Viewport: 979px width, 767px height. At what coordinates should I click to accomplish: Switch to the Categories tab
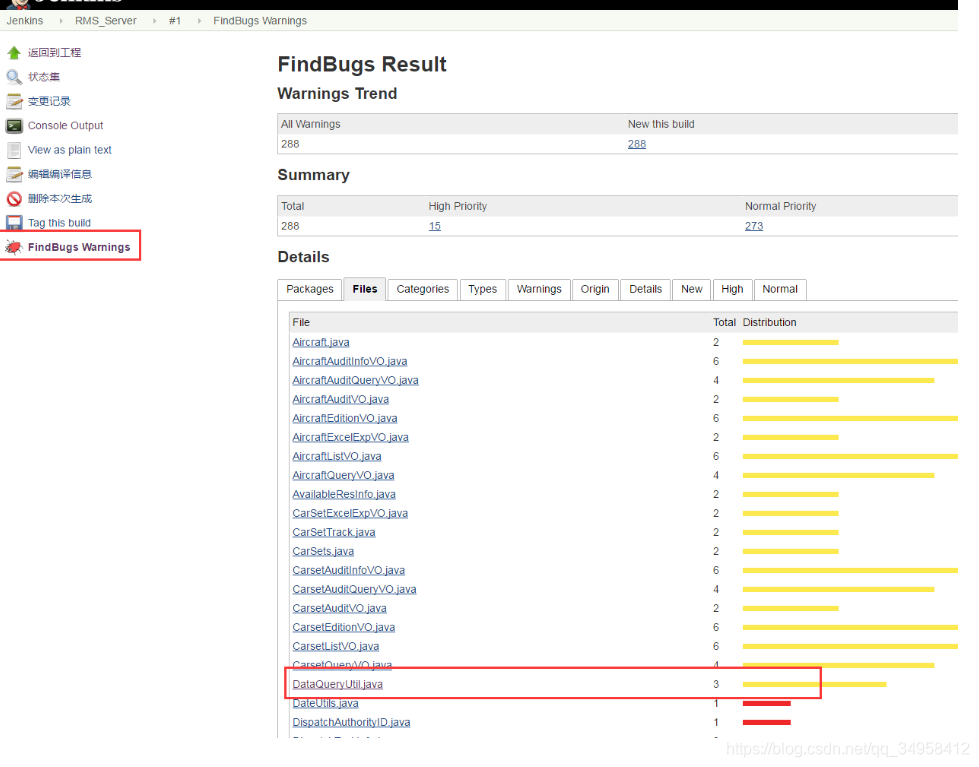[423, 289]
